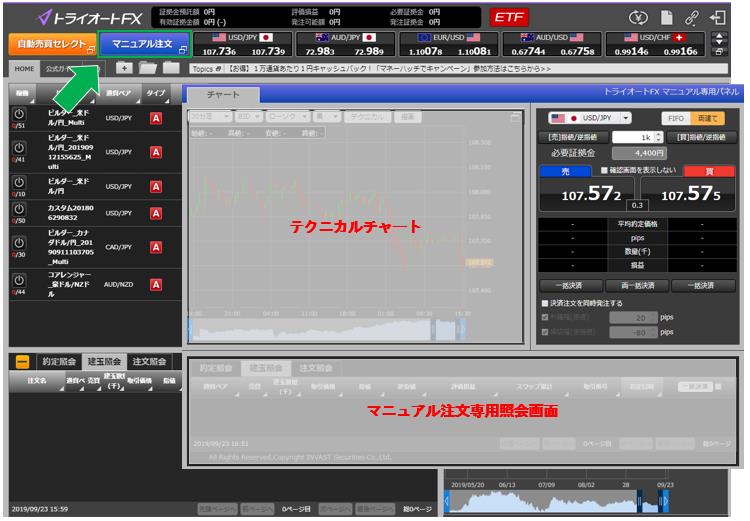
Task: Toggle power for コアレンジャー AUD/NZD strategy
Action: coord(19,280)
